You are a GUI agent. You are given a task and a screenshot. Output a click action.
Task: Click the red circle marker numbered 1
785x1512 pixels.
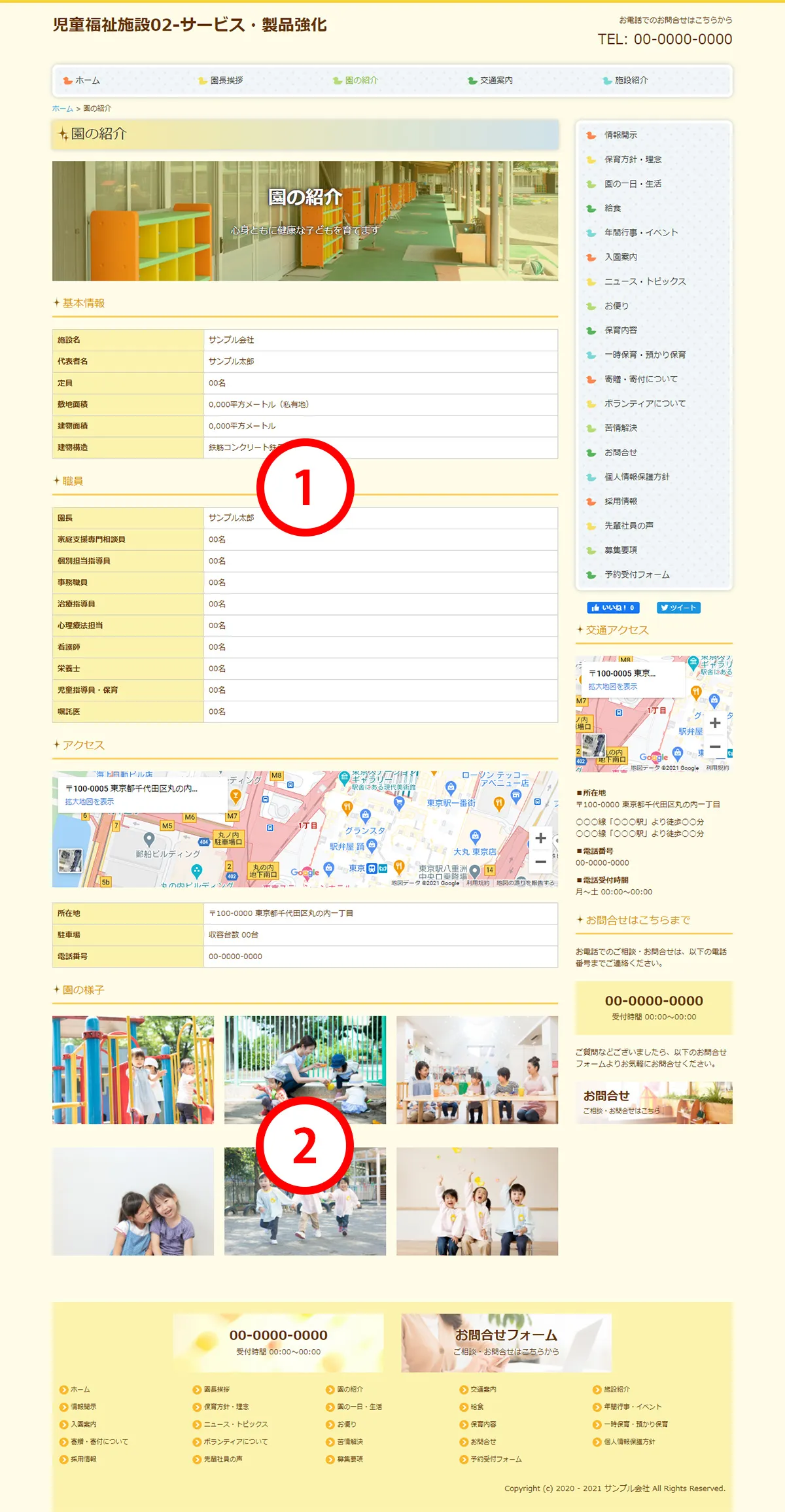(305, 487)
